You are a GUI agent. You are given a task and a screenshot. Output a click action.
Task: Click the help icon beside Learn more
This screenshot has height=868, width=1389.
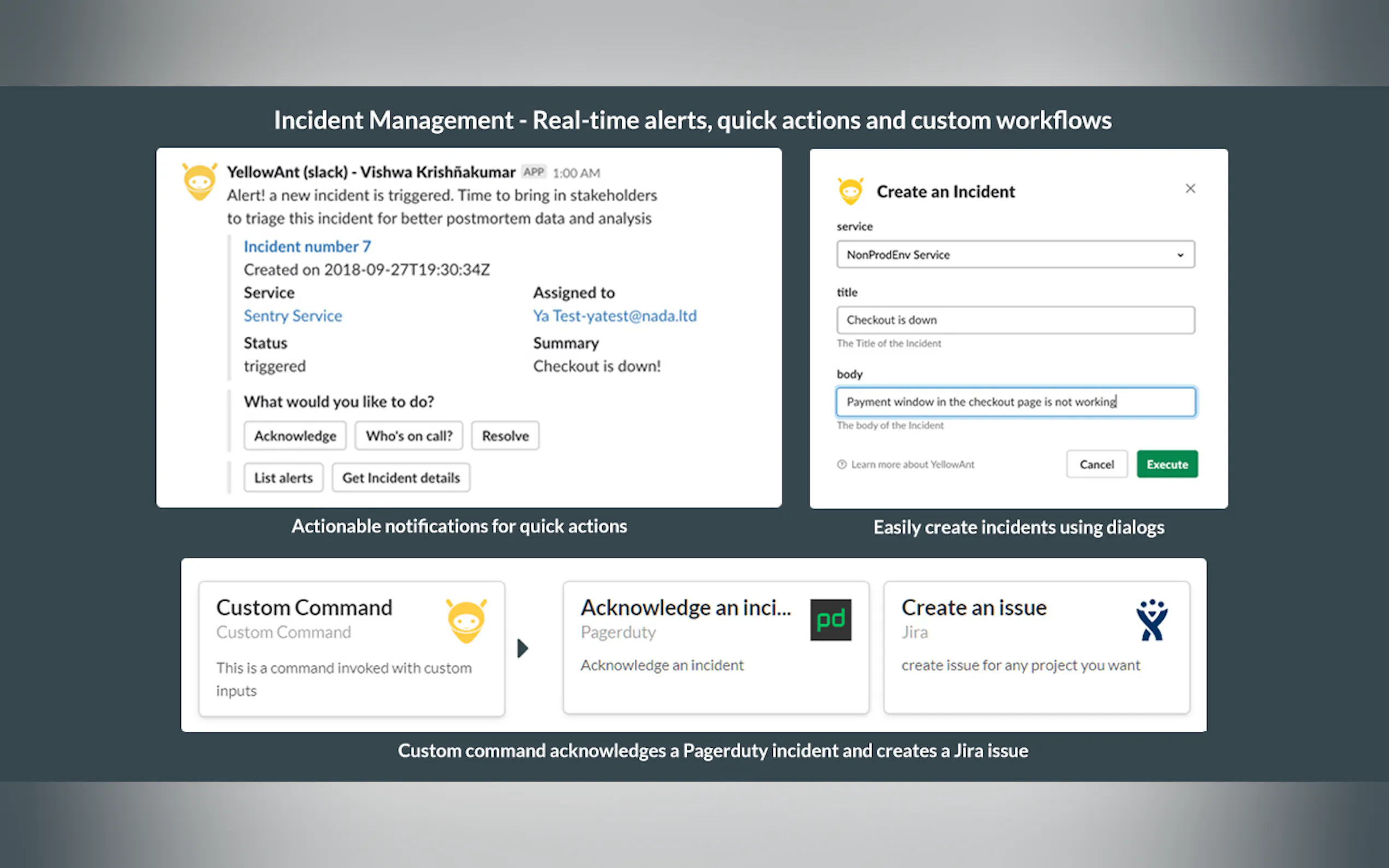842,465
